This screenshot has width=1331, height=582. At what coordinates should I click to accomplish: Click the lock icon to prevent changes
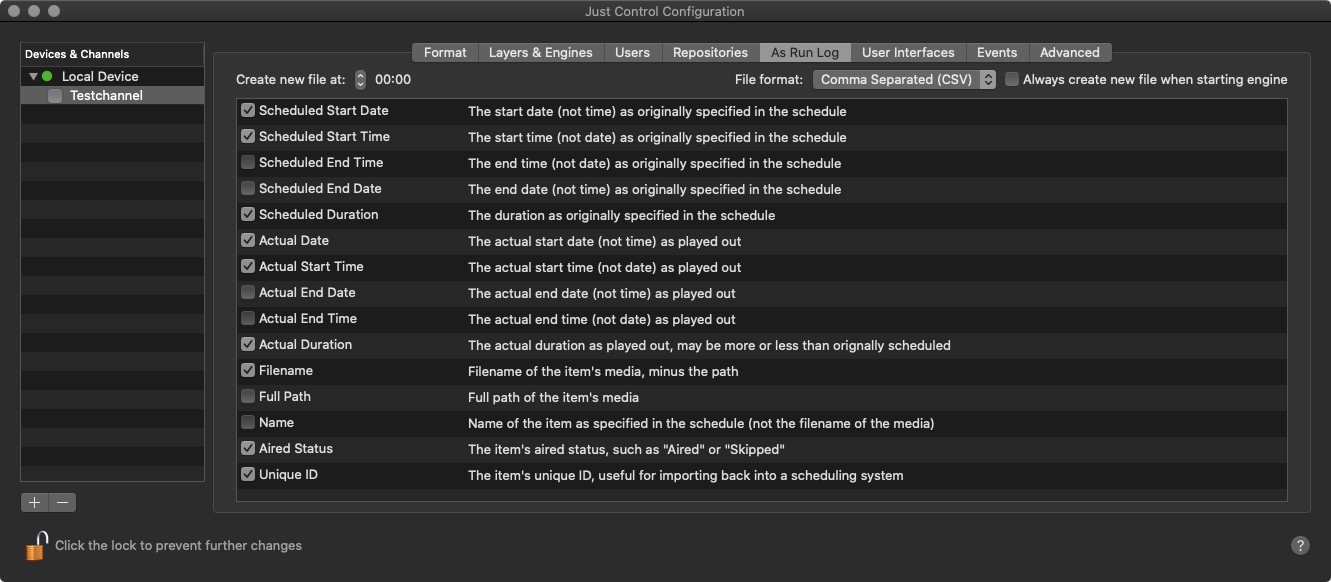point(37,545)
